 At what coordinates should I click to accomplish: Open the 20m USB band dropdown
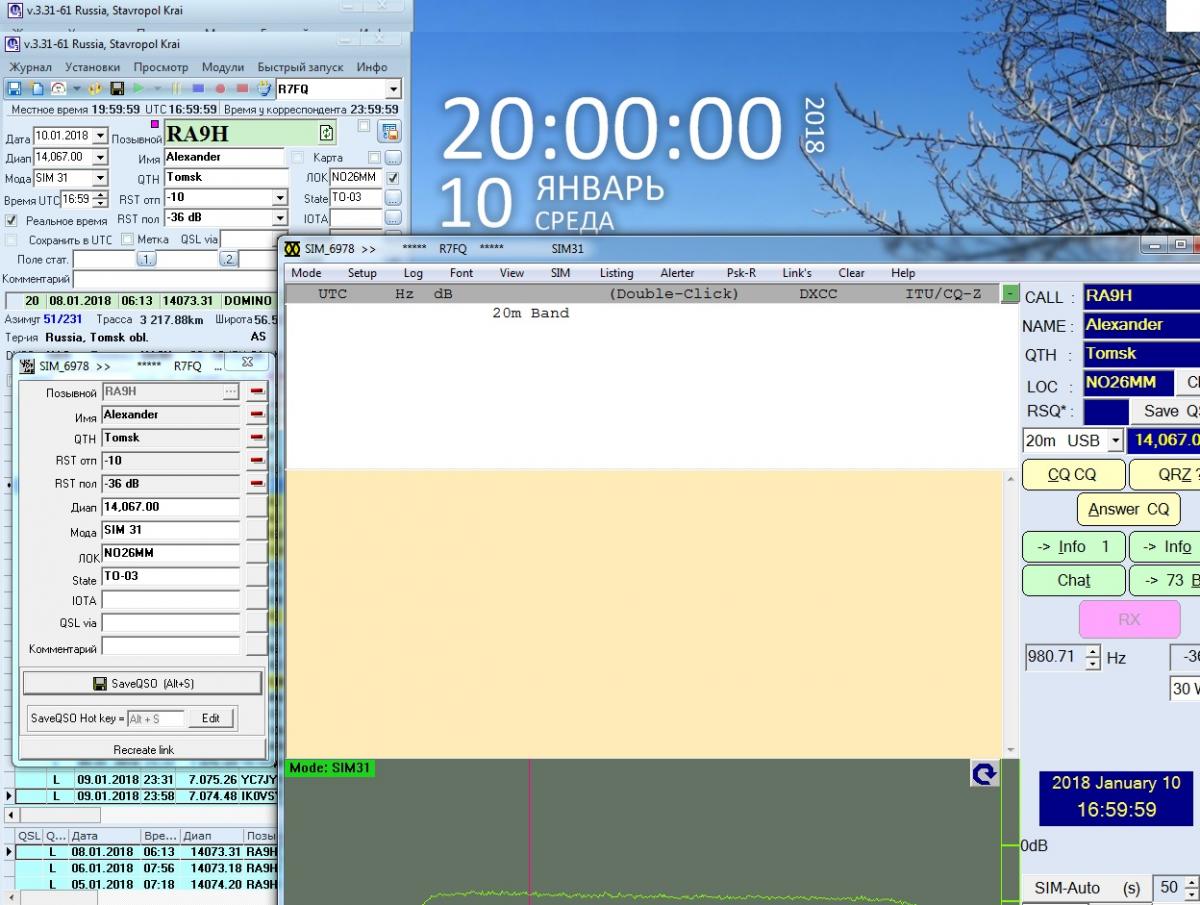1115,441
